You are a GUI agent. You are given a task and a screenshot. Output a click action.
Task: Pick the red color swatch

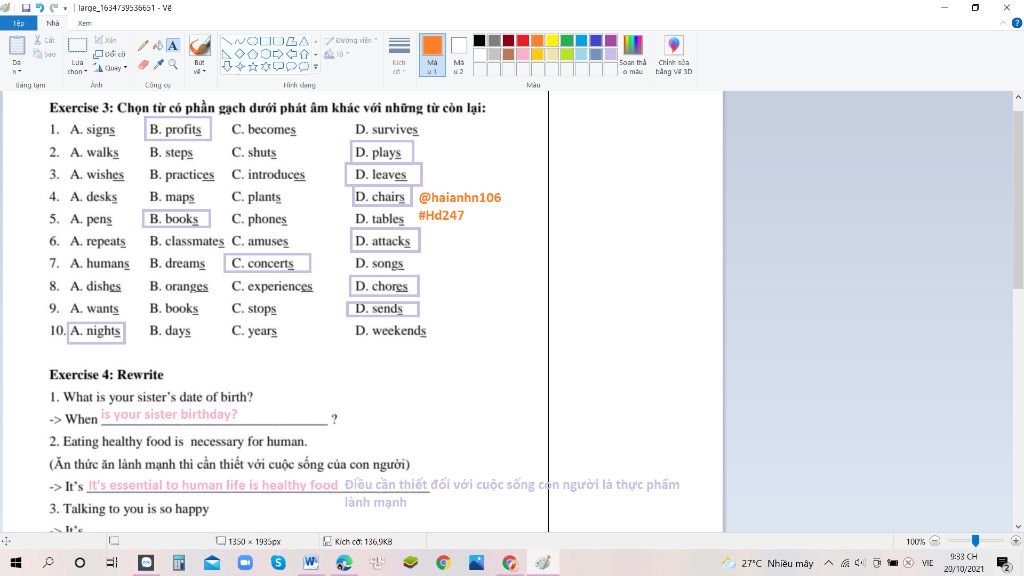pos(522,40)
